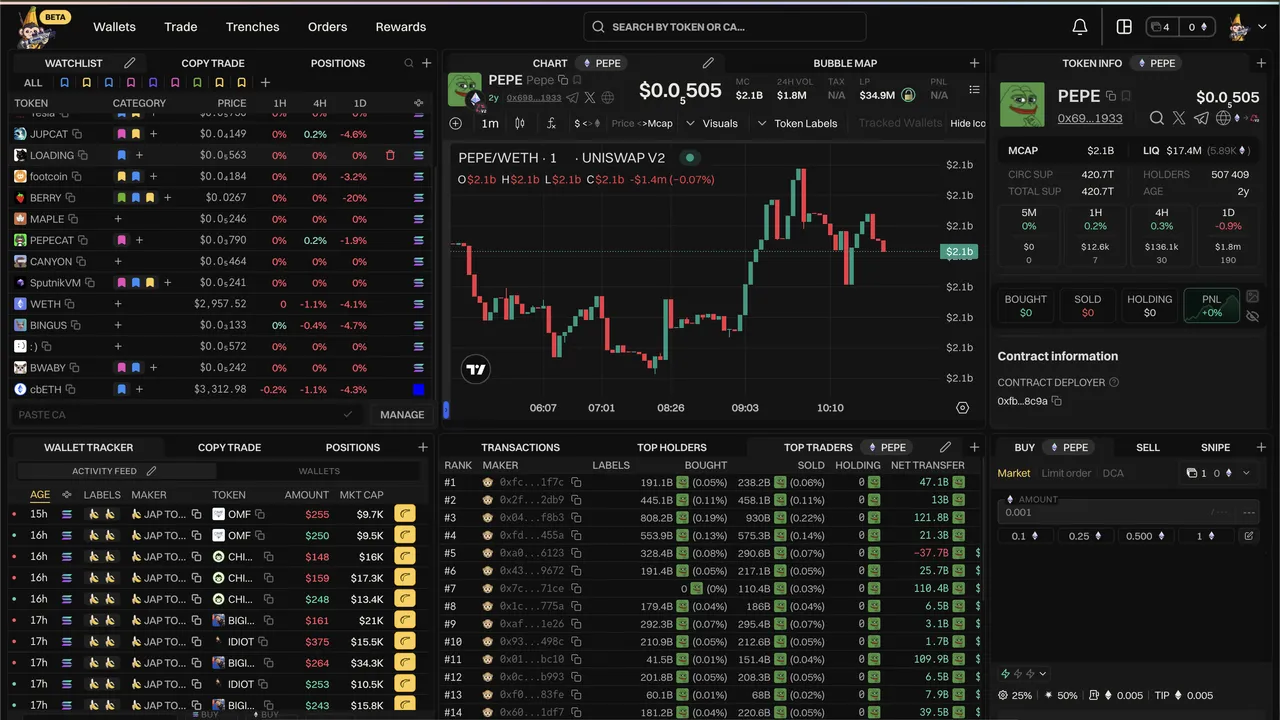Screen dimensions: 1280x720
Task: Click the MANAGE button
Action: 402,414
